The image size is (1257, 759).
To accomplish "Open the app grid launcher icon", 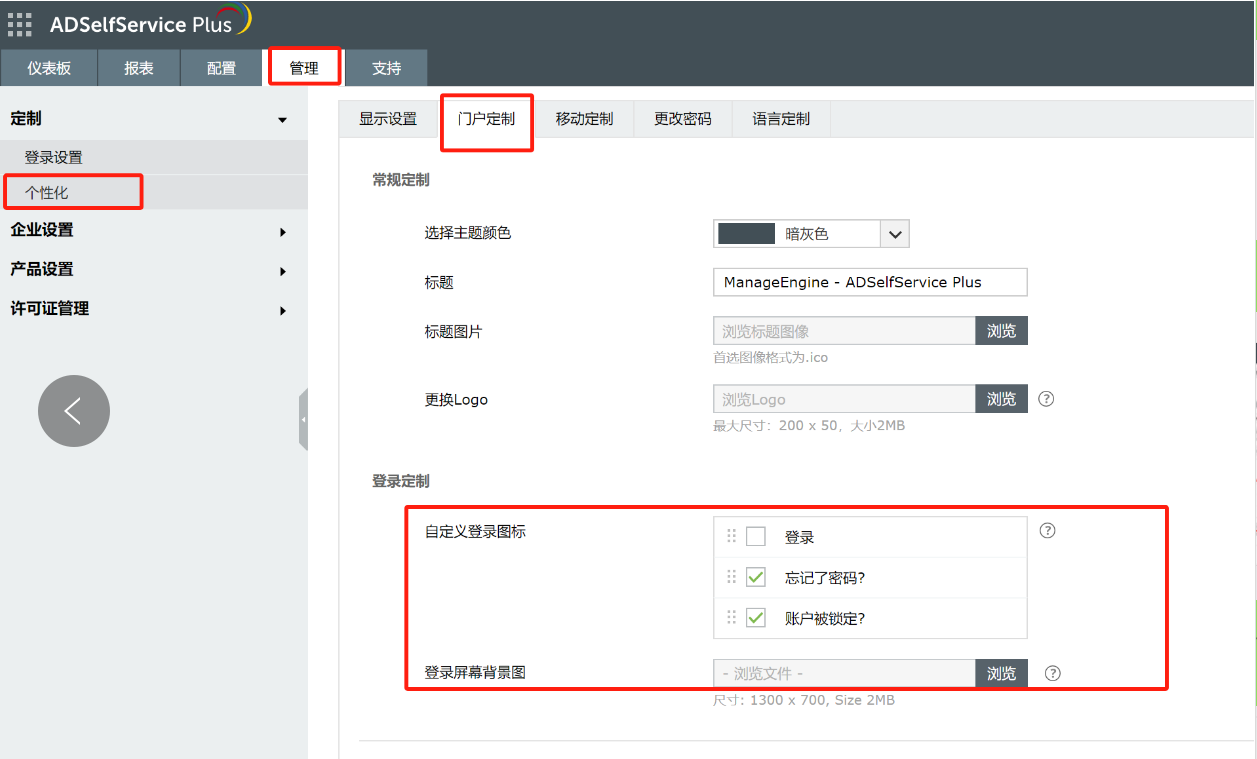I will click(20, 24).
